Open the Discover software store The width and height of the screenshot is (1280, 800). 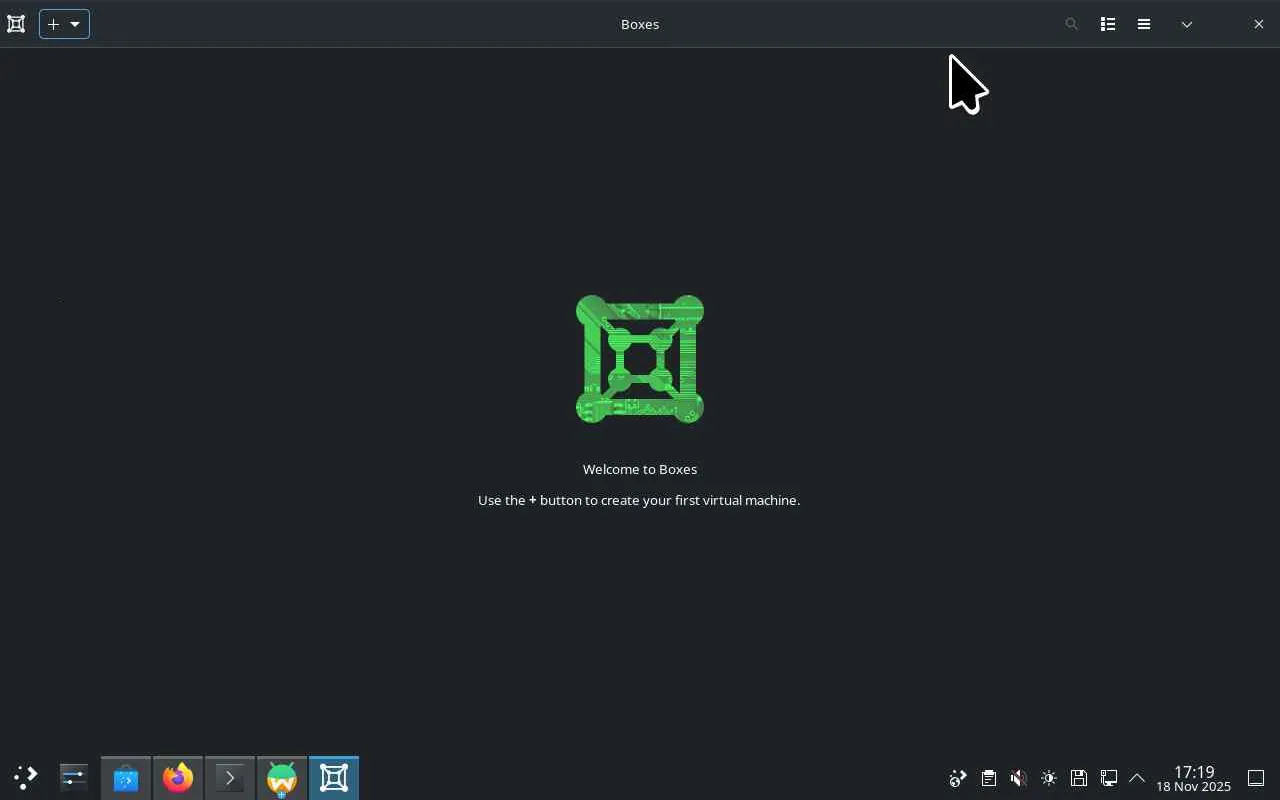pyautogui.click(x=126, y=778)
